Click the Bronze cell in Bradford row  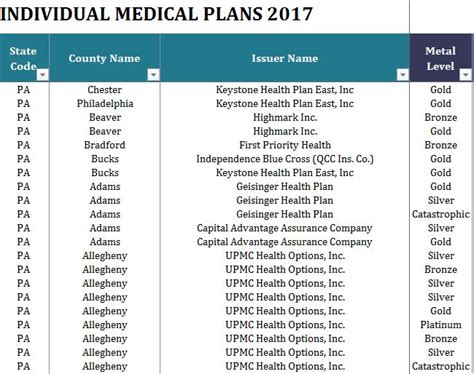coord(441,145)
